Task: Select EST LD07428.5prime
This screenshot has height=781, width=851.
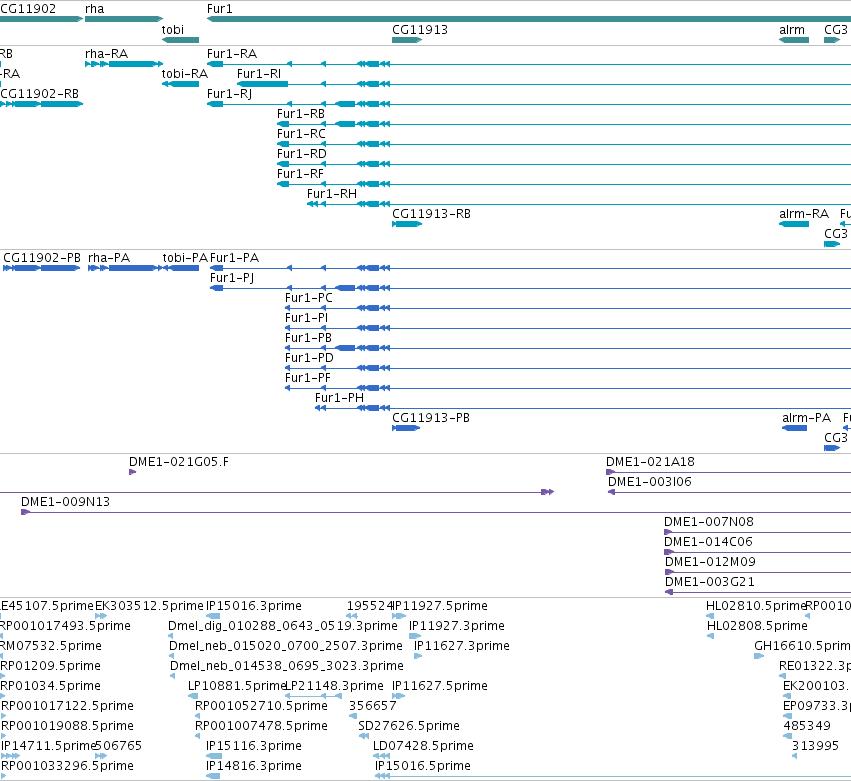Action: point(423,747)
